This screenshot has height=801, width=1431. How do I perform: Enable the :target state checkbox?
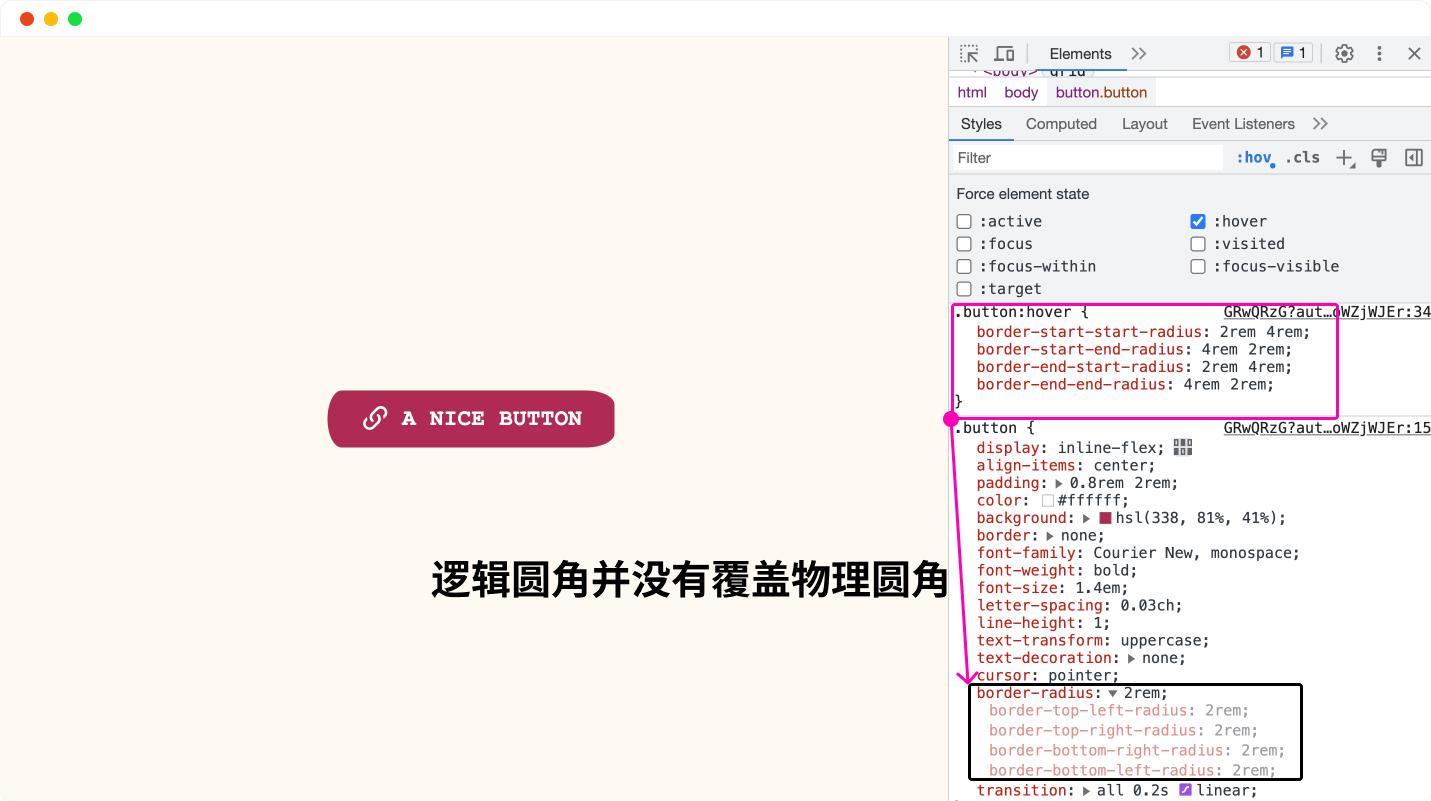point(964,289)
